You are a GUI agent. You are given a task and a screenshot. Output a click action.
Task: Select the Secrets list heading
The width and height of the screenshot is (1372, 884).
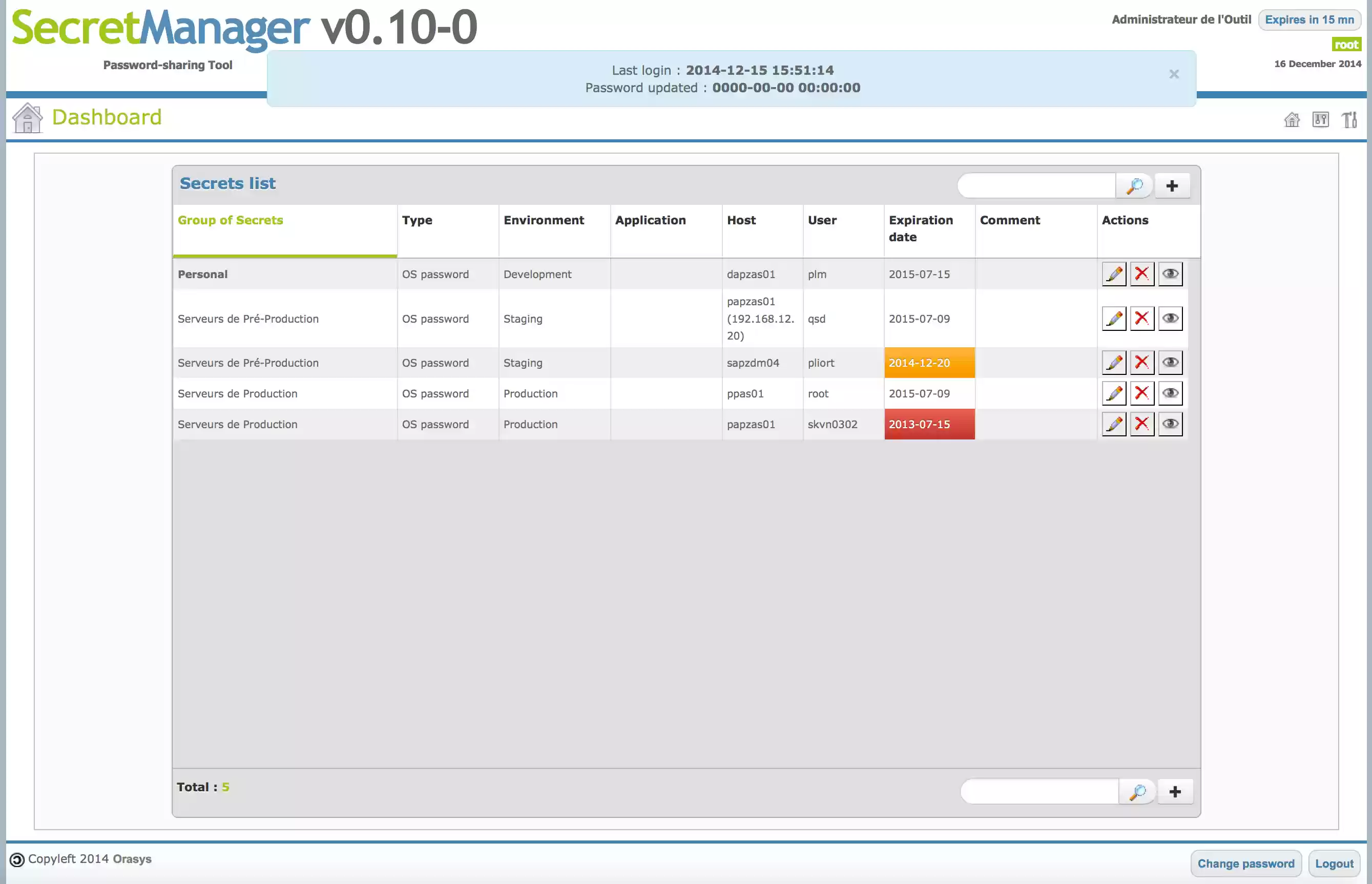(x=228, y=183)
